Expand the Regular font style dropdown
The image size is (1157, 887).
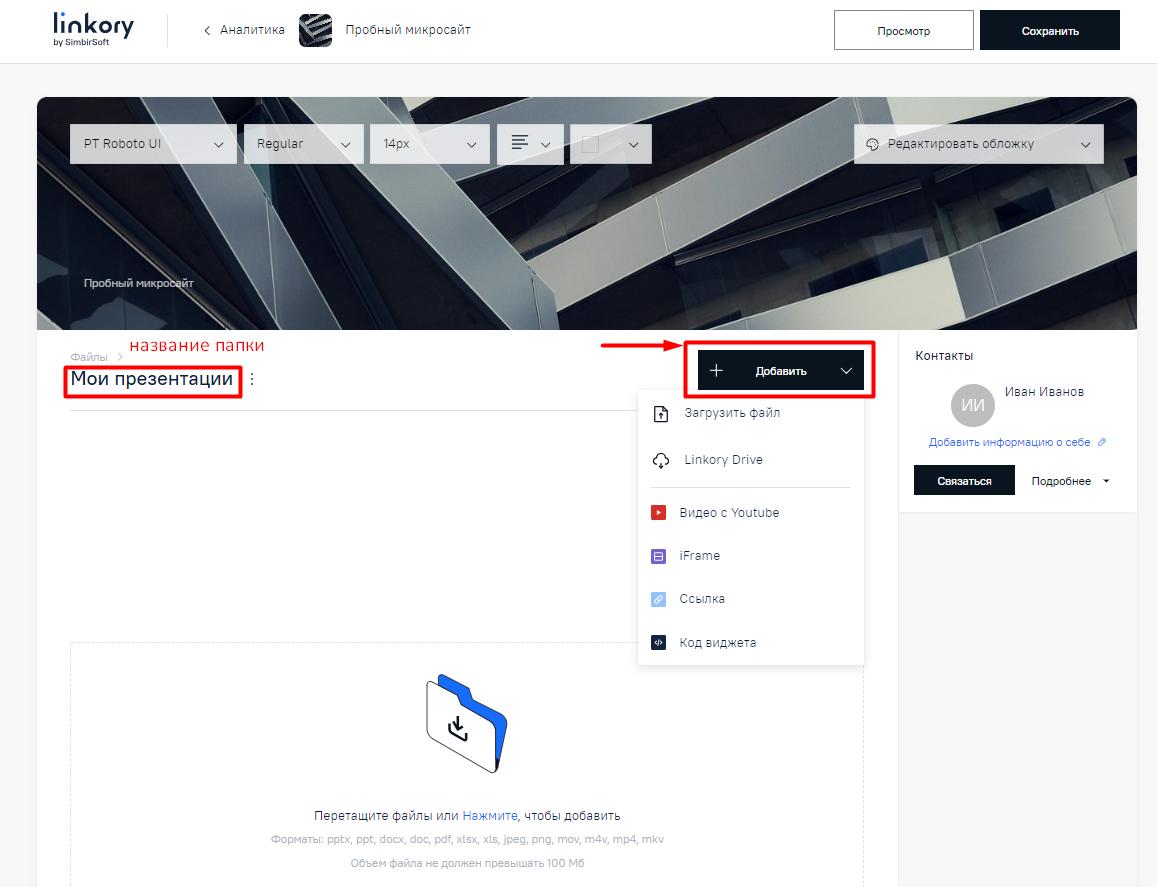click(304, 144)
